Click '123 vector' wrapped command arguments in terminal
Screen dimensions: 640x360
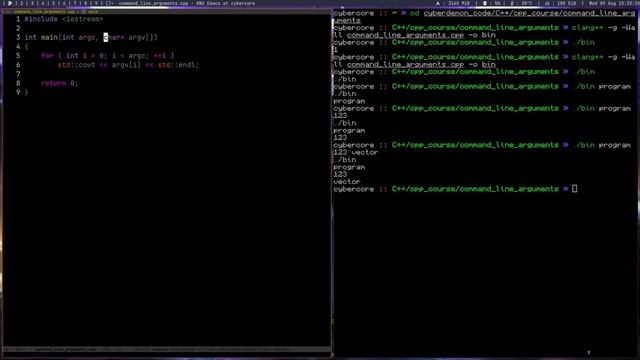(356, 153)
